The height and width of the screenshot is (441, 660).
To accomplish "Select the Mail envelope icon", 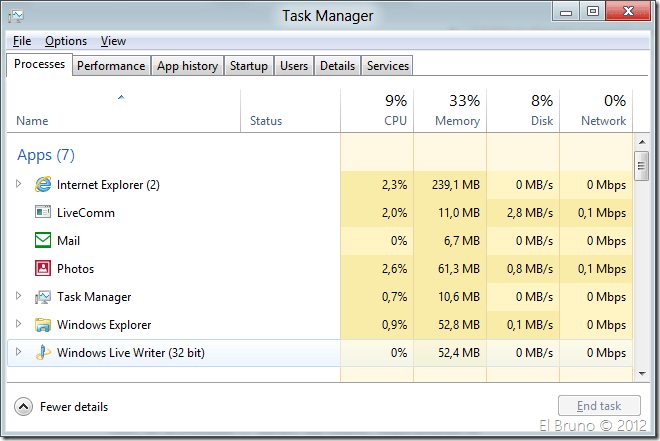I will click(x=43, y=241).
